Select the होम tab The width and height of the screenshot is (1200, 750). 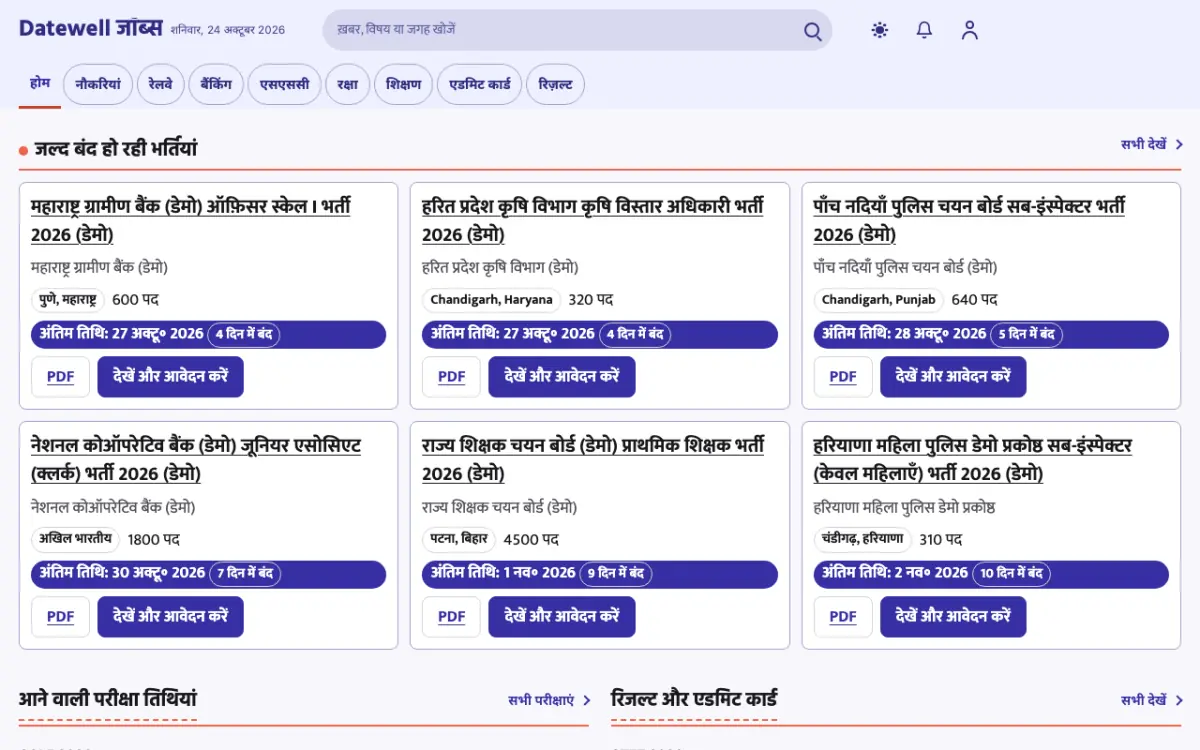tap(40, 84)
